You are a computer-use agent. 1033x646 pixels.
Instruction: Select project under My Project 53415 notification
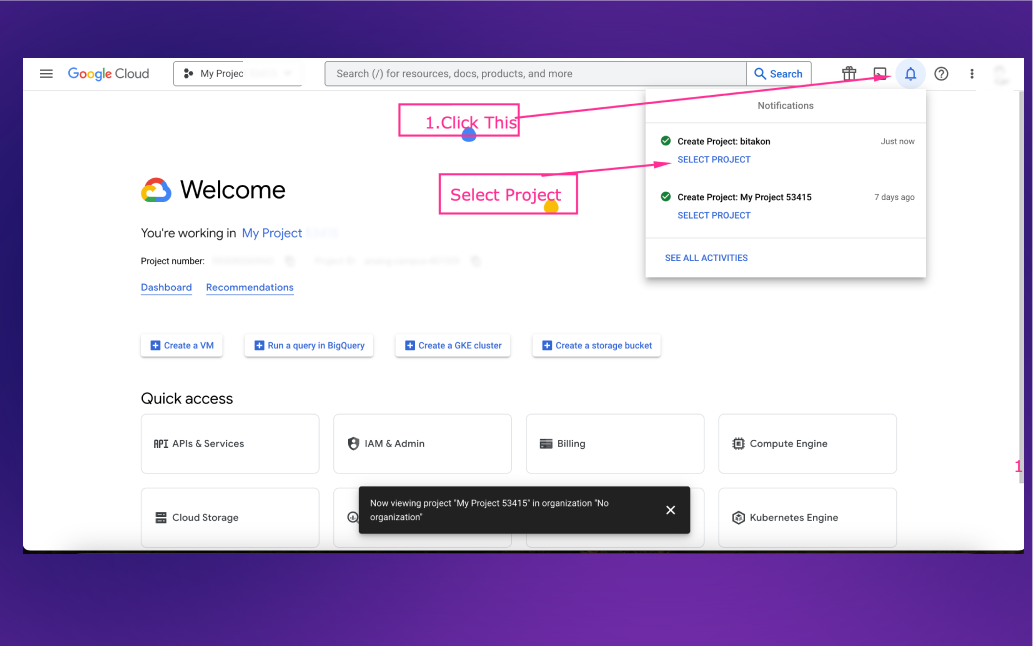click(x=714, y=215)
